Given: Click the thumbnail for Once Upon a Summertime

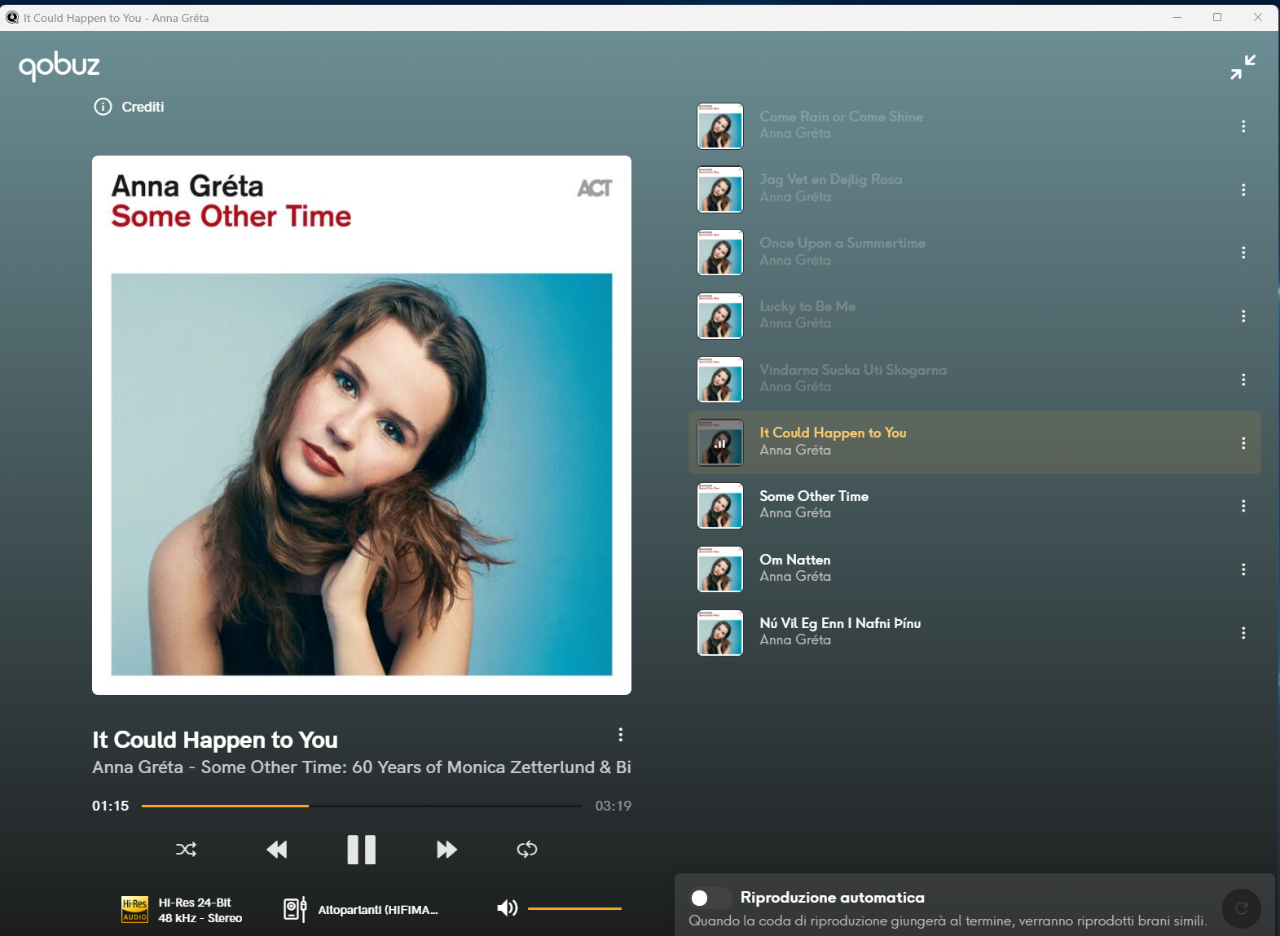Looking at the screenshot, I should [x=720, y=253].
